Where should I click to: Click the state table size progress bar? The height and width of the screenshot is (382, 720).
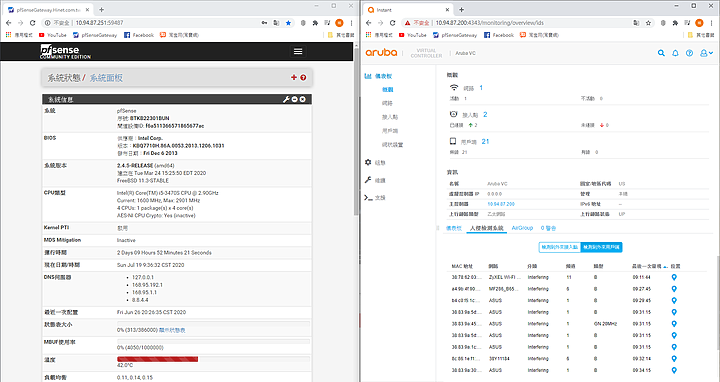214,324
